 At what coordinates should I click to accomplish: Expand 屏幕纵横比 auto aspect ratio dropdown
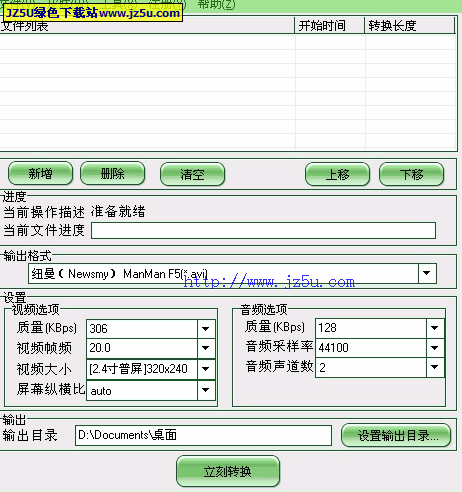click(206, 390)
